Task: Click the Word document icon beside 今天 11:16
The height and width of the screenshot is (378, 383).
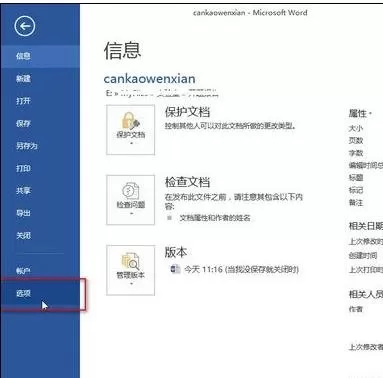Action: [175, 269]
